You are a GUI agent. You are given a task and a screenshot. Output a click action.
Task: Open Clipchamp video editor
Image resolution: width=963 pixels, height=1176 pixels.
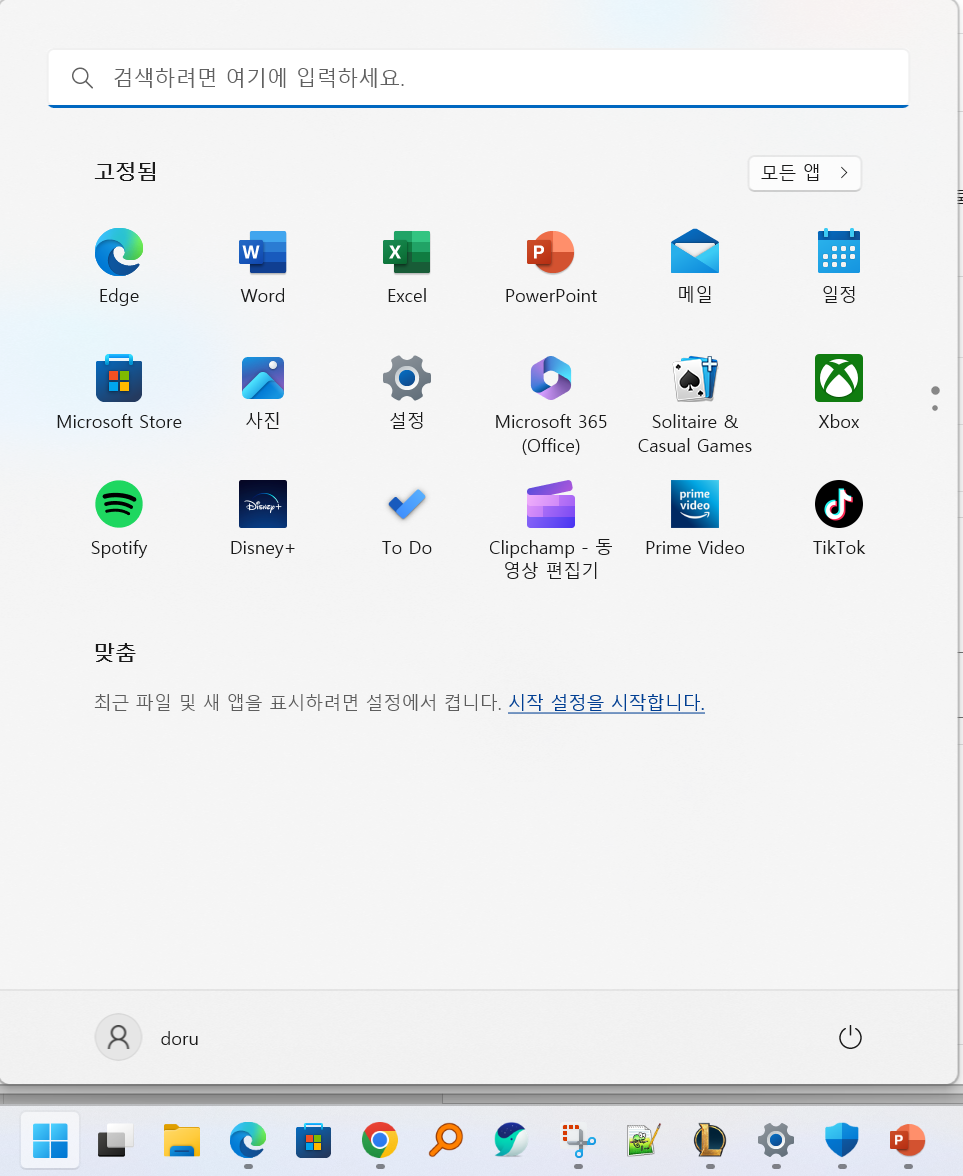550,530
